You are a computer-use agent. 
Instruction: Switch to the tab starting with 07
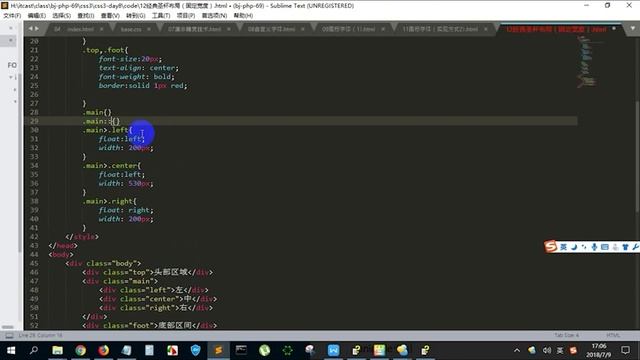pyautogui.click(x=194, y=29)
